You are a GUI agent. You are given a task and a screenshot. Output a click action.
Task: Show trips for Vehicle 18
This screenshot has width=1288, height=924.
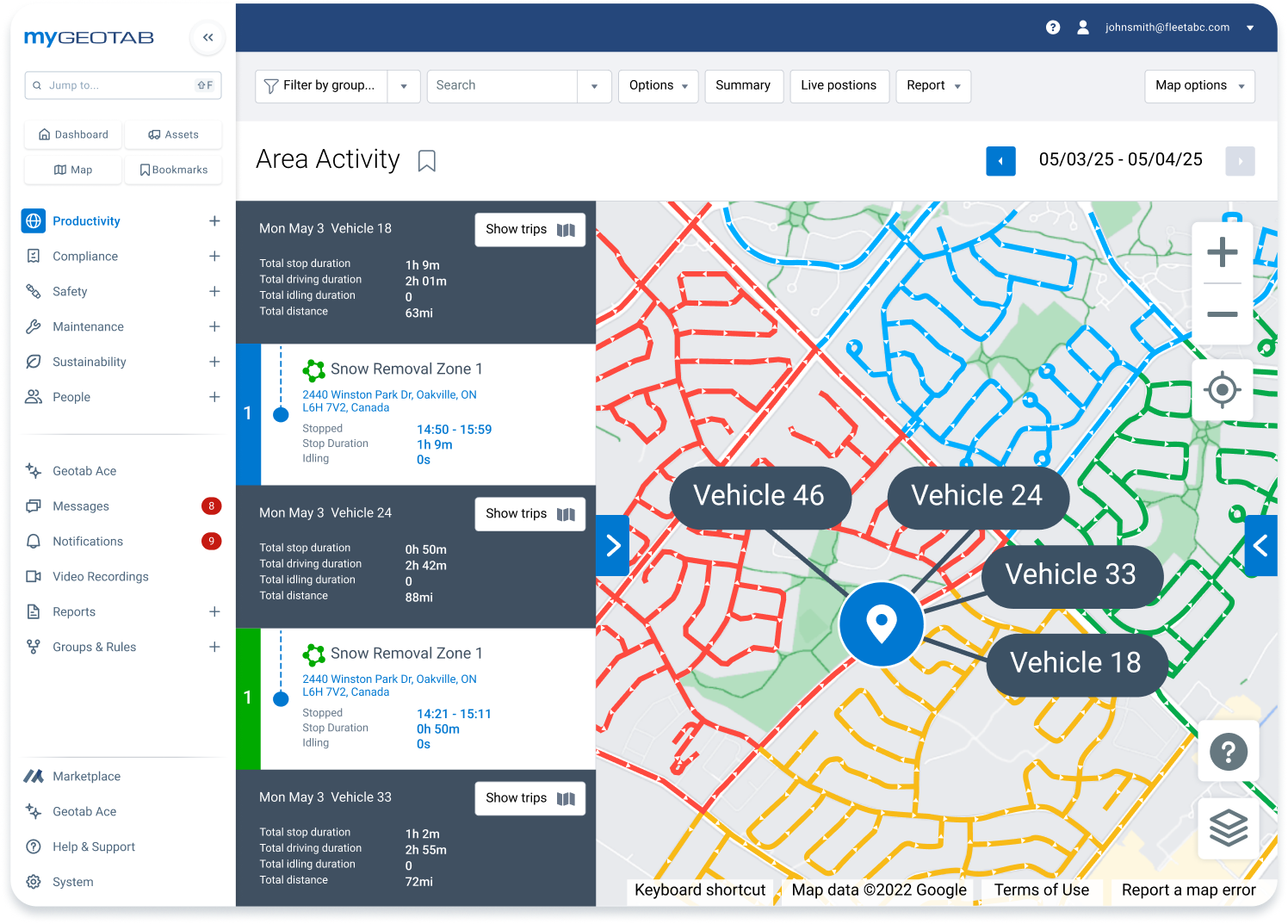(x=529, y=229)
